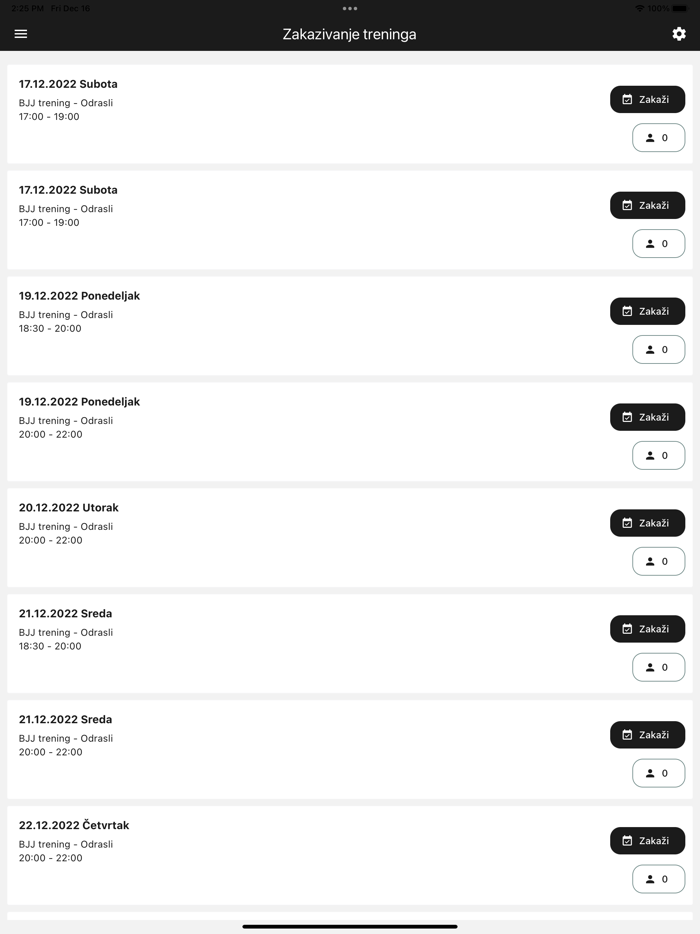Tap the home indicator bar at bottom
This screenshot has height=934, width=700.
pos(350,926)
